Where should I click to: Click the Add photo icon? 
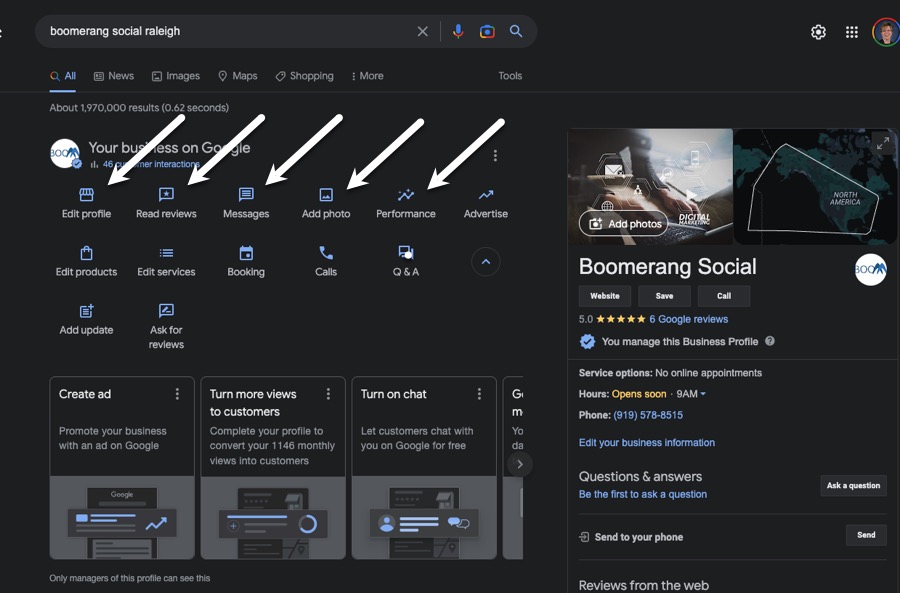[x=326, y=195]
